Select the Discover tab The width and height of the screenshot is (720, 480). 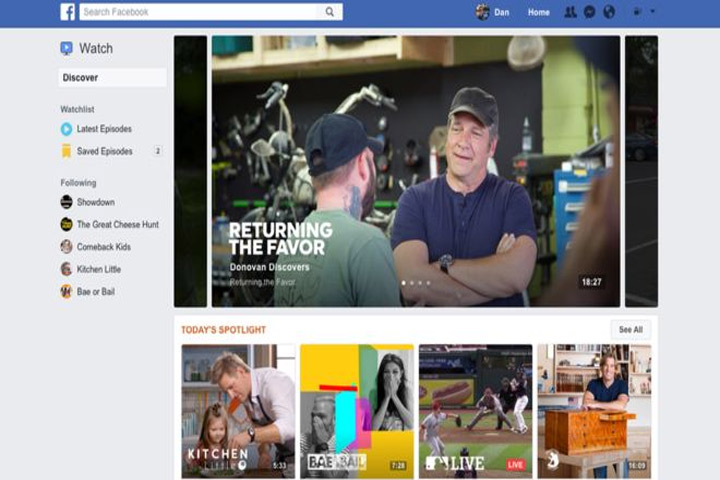(112, 78)
